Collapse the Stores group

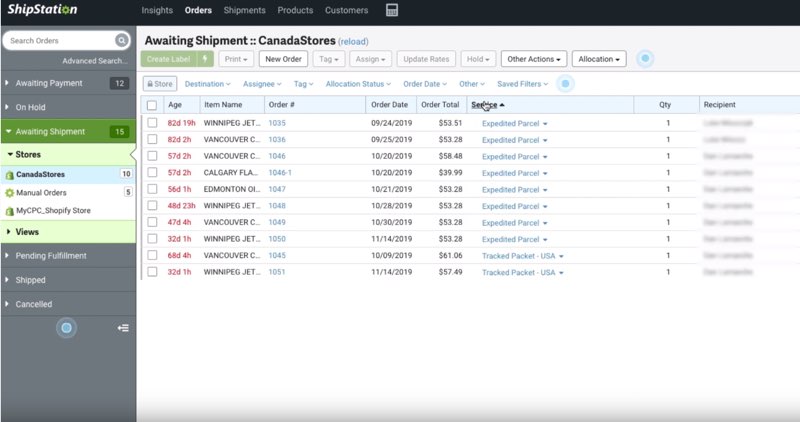pyautogui.click(x=68, y=155)
